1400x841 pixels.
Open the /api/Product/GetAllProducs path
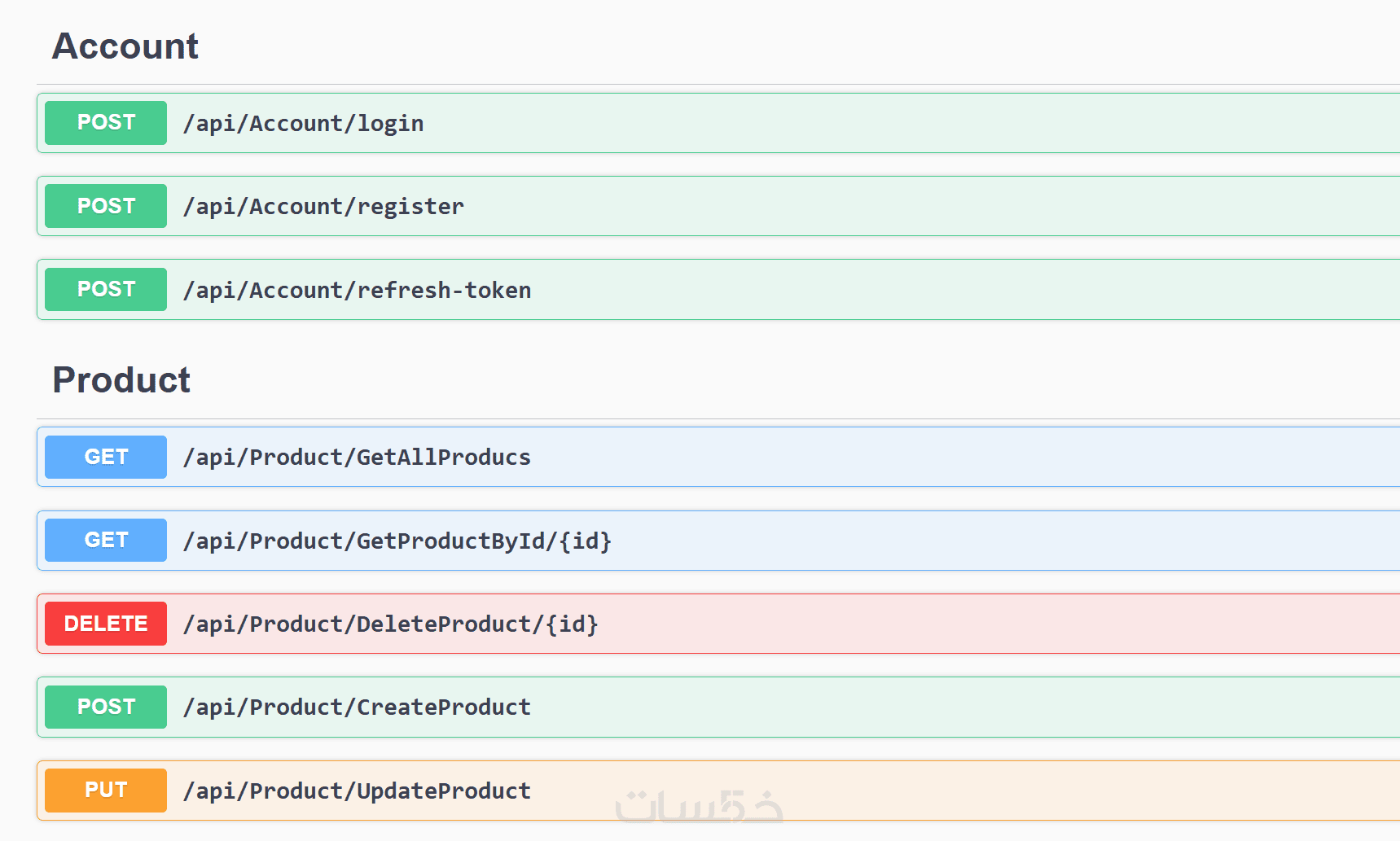pos(357,458)
